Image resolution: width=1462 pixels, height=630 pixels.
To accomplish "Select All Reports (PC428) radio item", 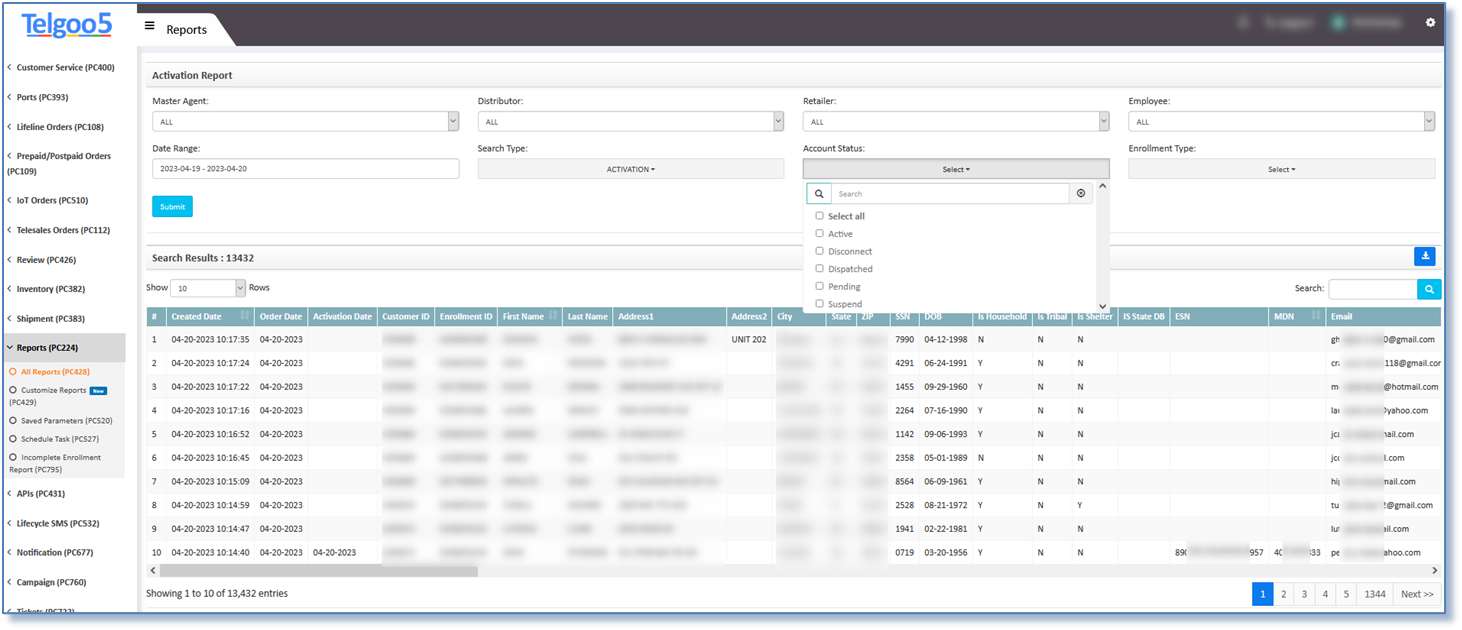I will tap(13, 372).
